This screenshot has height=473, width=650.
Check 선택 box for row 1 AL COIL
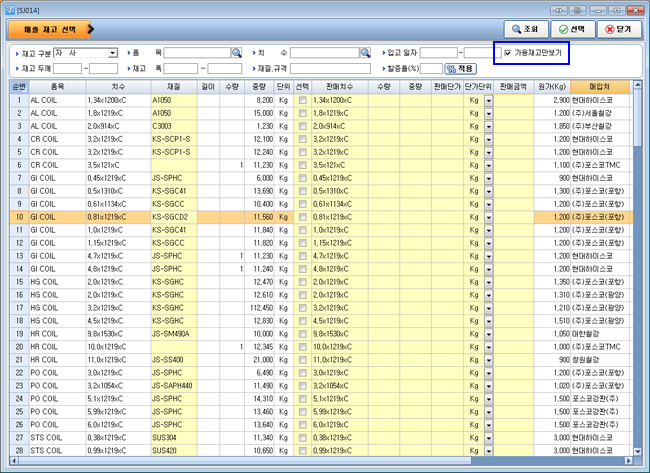coord(303,100)
